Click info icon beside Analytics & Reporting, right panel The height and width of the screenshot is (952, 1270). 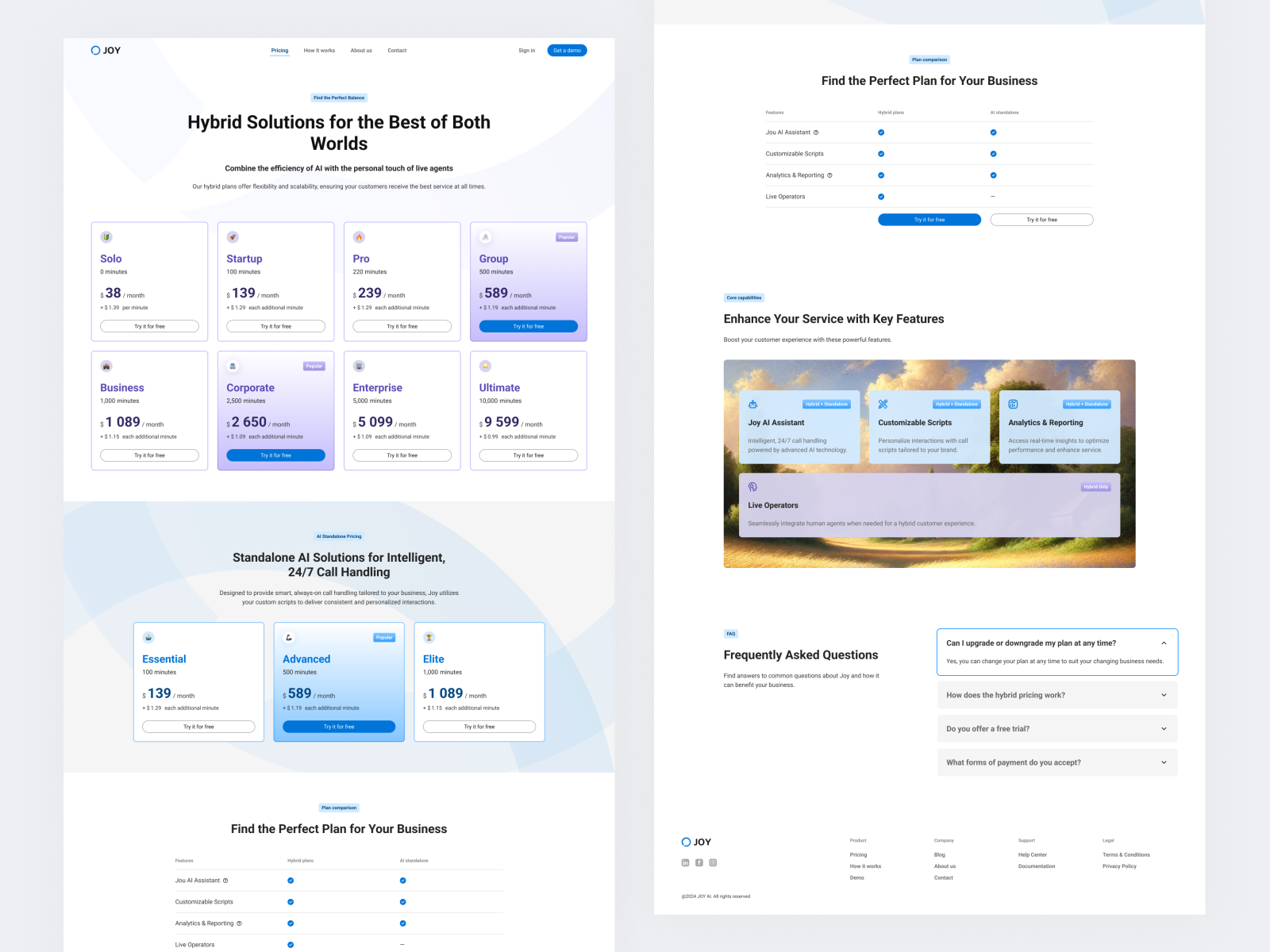(x=830, y=175)
